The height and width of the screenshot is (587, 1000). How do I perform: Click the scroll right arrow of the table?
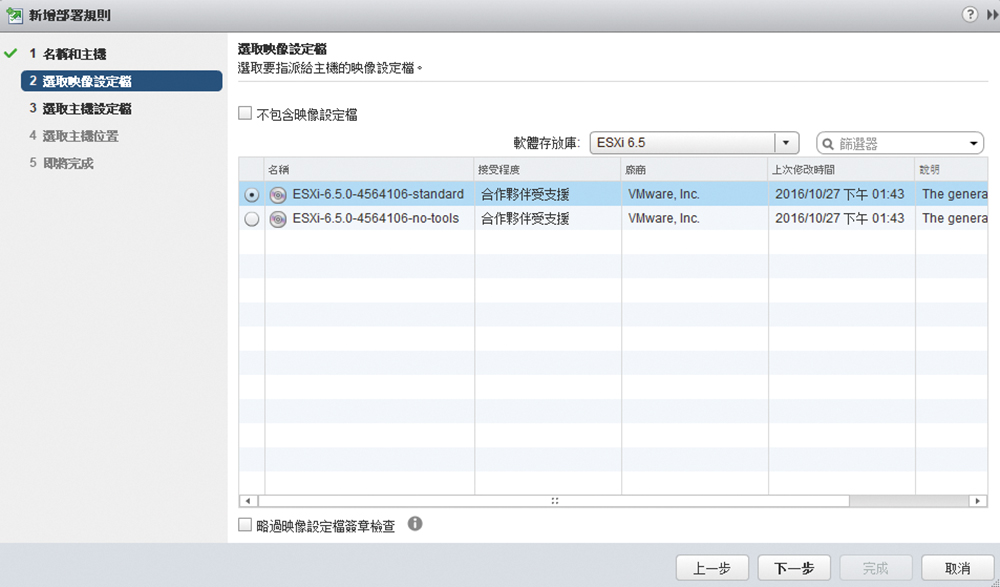pos(978,501)
